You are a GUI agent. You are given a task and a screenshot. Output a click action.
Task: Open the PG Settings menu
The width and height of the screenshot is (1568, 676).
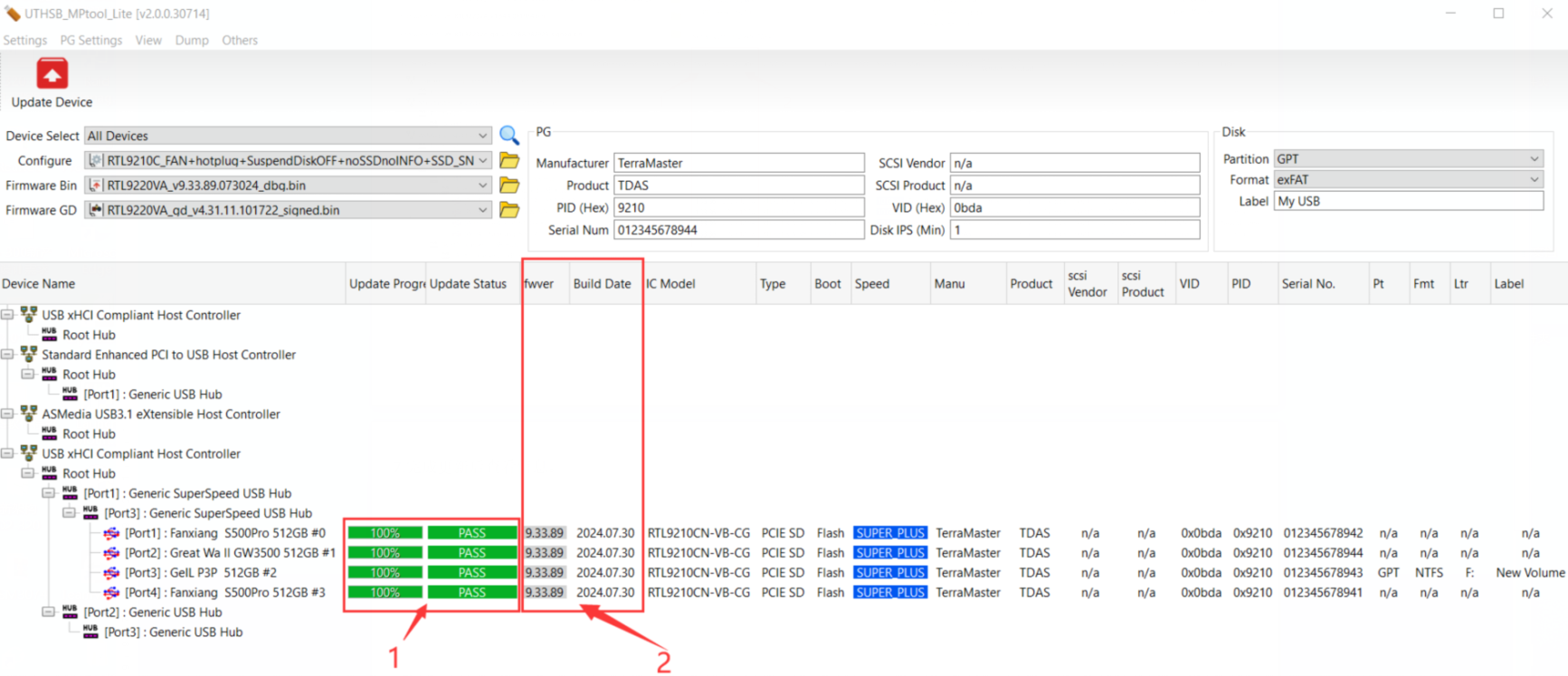91,40
